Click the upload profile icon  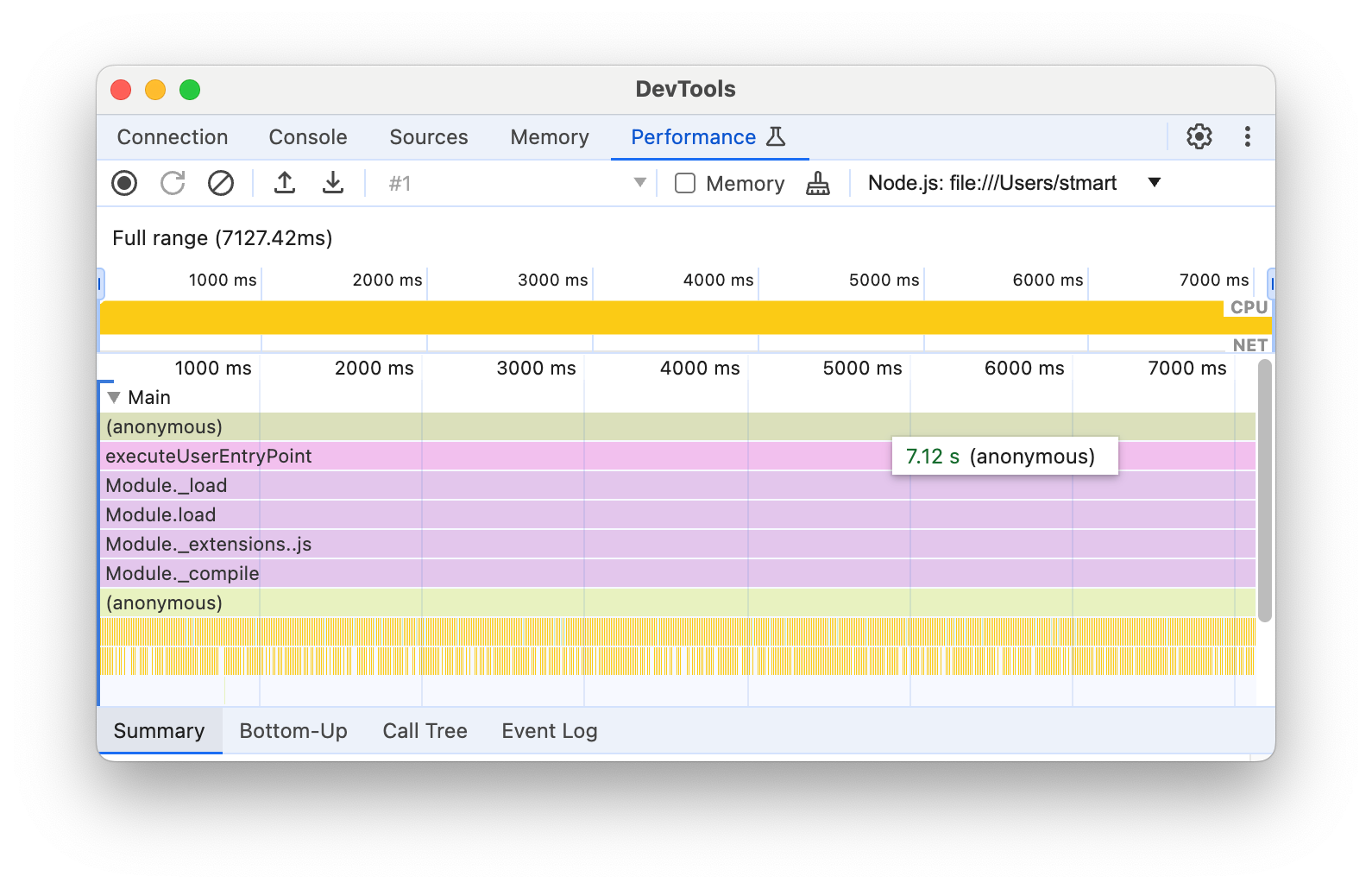(285, 183)
